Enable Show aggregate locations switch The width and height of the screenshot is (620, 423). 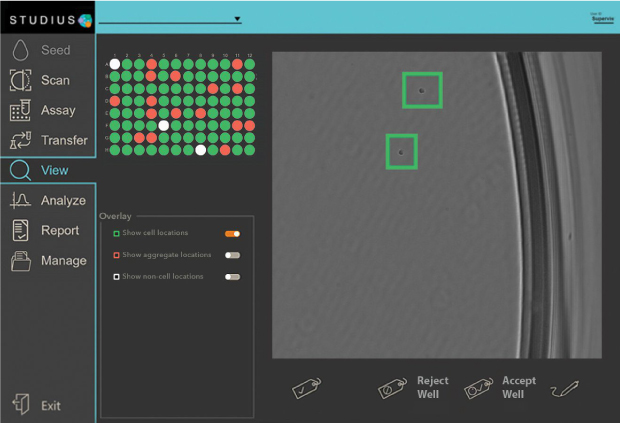coord(232,255)
